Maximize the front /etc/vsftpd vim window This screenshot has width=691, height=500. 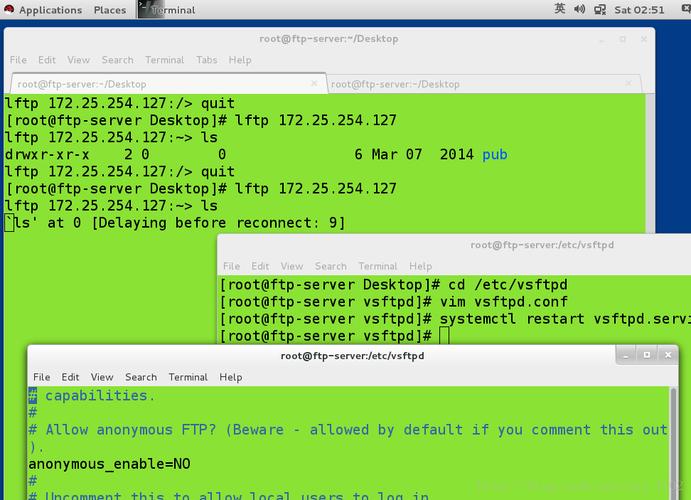point(647,354)
